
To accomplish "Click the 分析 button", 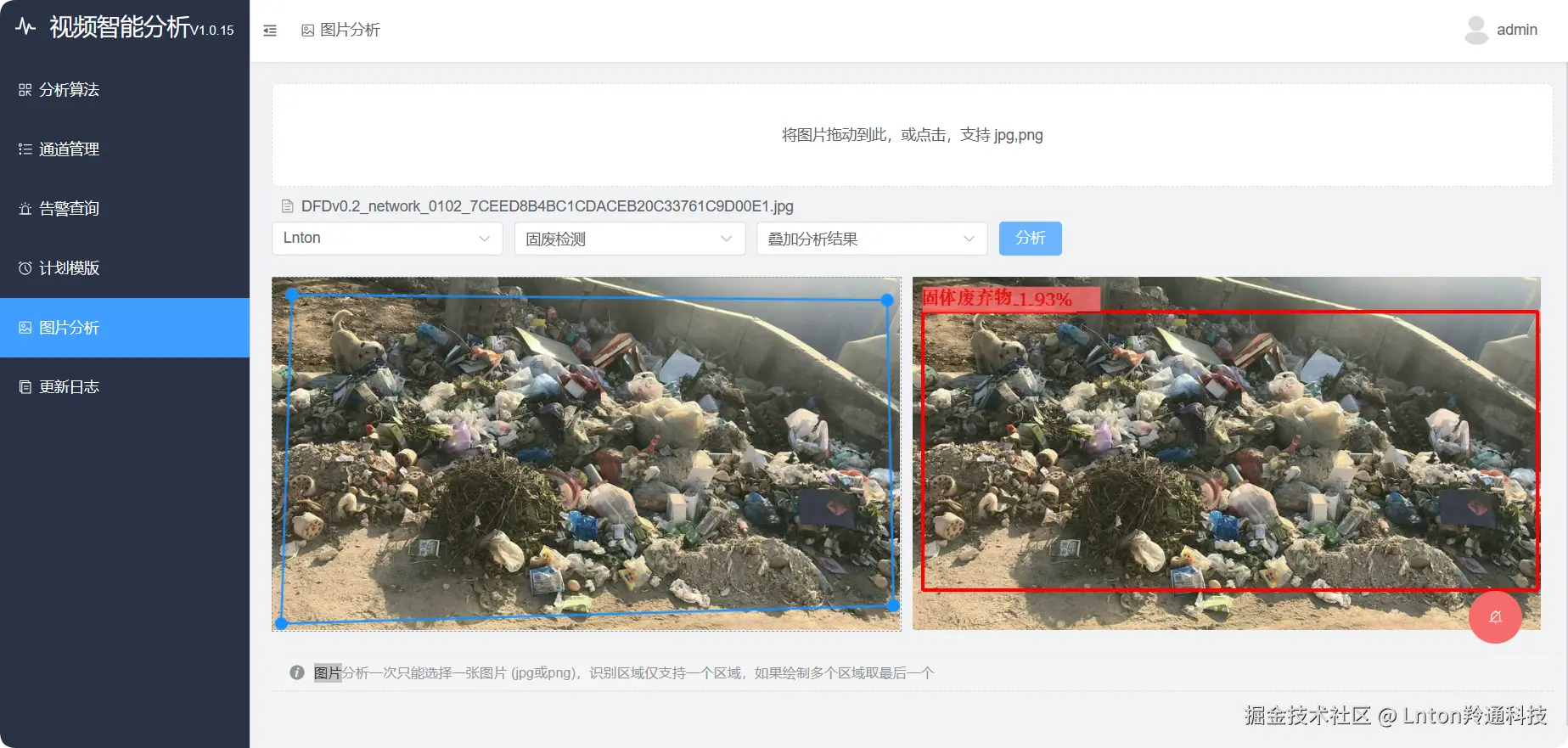I will [1031, 239].
